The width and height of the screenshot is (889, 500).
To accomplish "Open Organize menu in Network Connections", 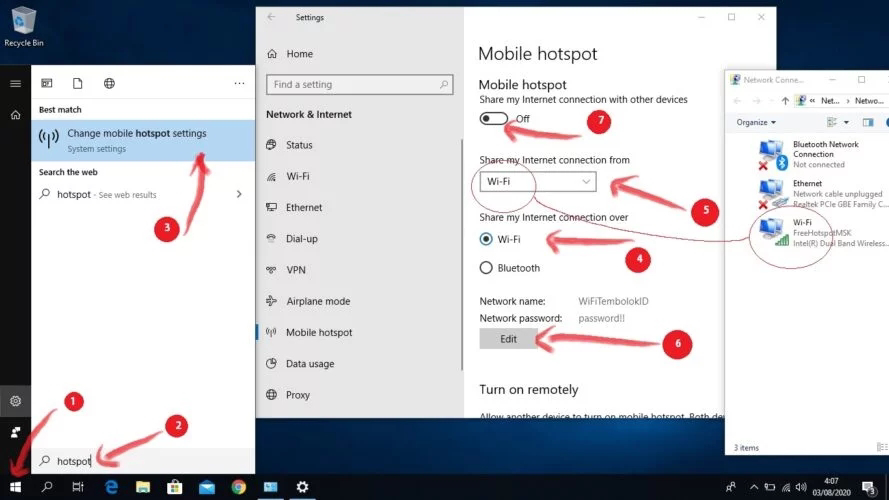I will tap(756, 122).
